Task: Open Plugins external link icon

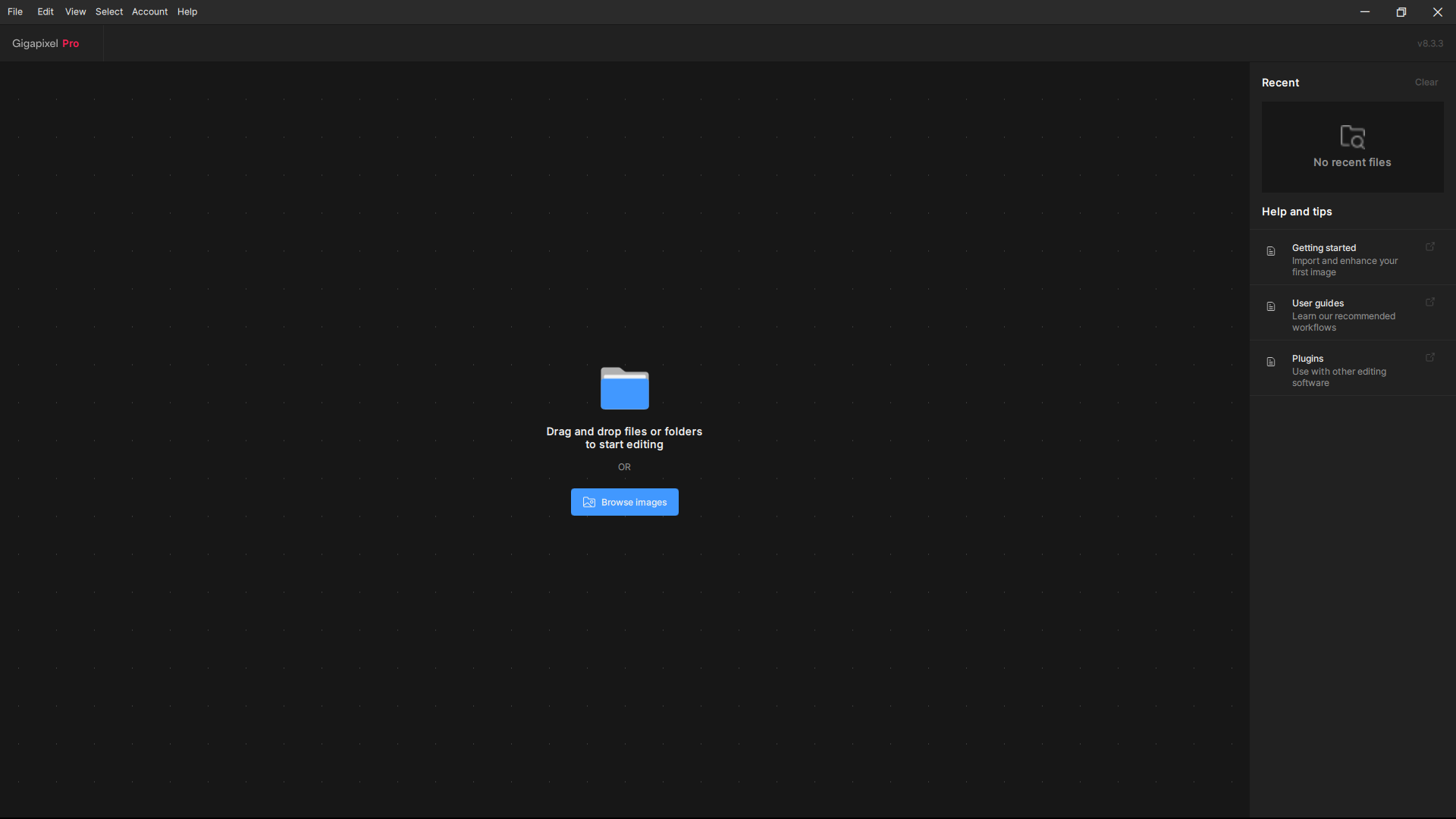Action: [x=1430, y=357]
